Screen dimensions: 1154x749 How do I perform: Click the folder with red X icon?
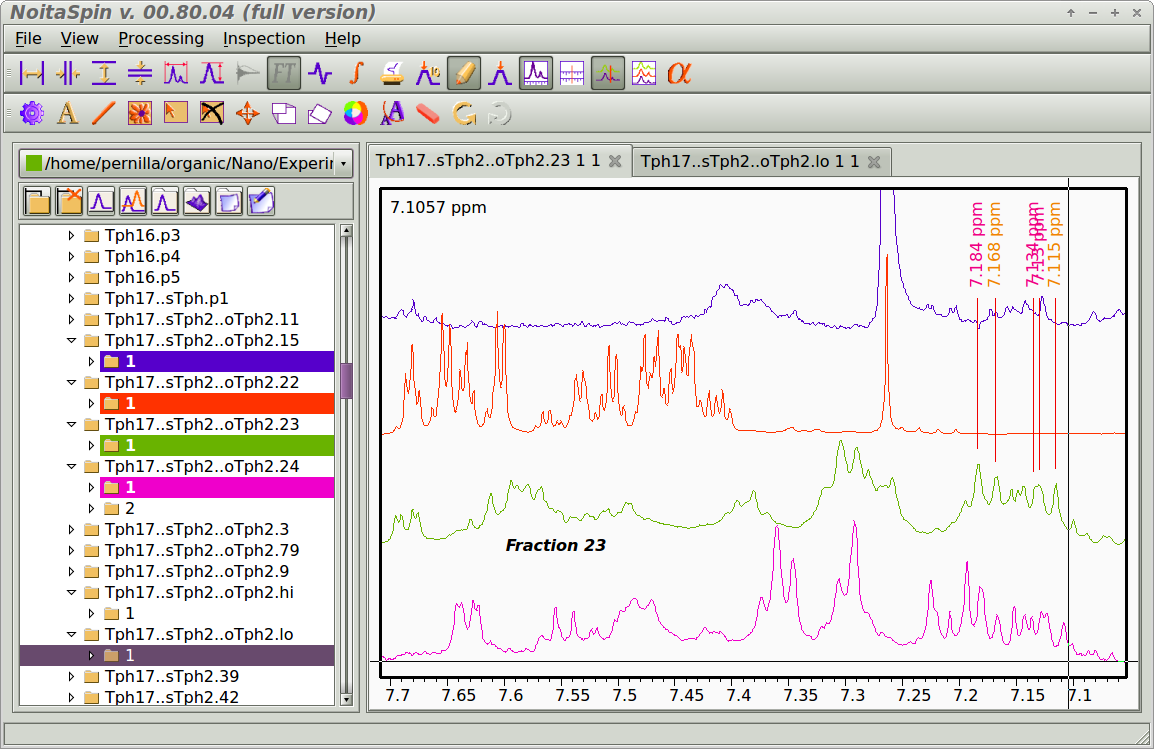coord(69,202)
